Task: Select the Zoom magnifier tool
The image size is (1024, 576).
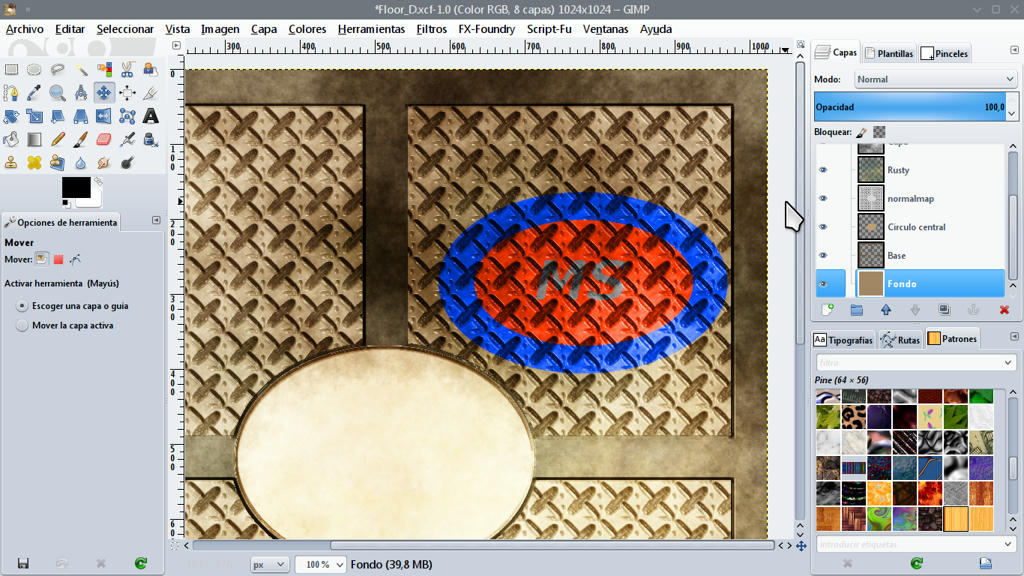Action: [57, 93]
